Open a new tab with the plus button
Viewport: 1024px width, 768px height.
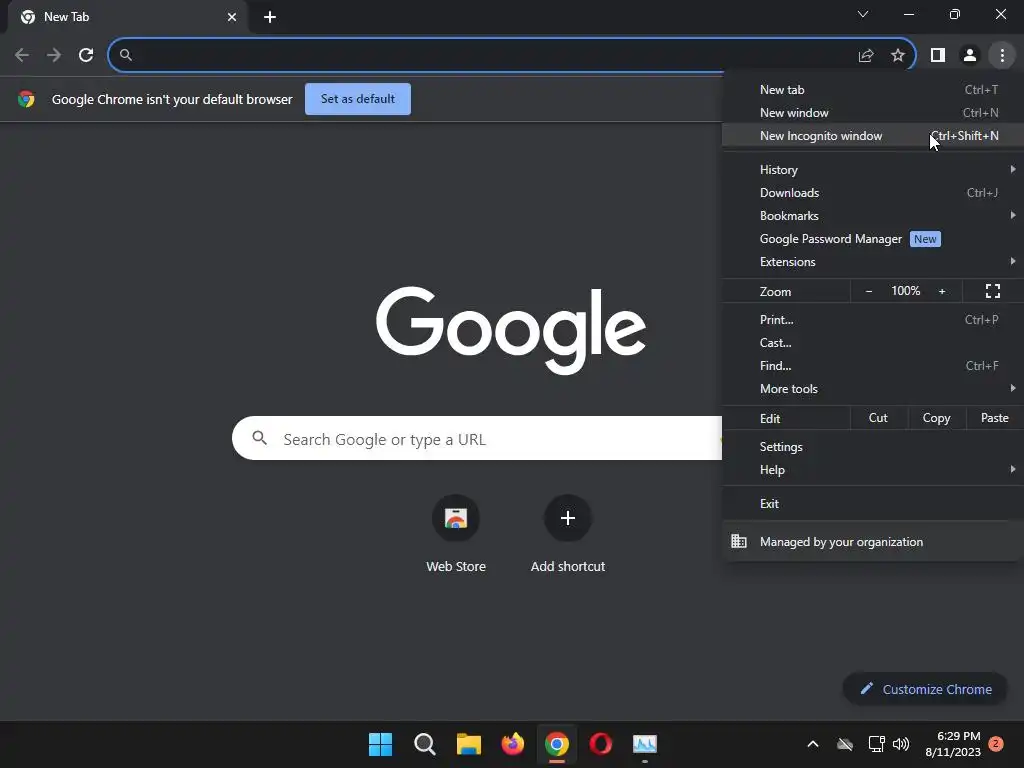click(x=270, y=17)
